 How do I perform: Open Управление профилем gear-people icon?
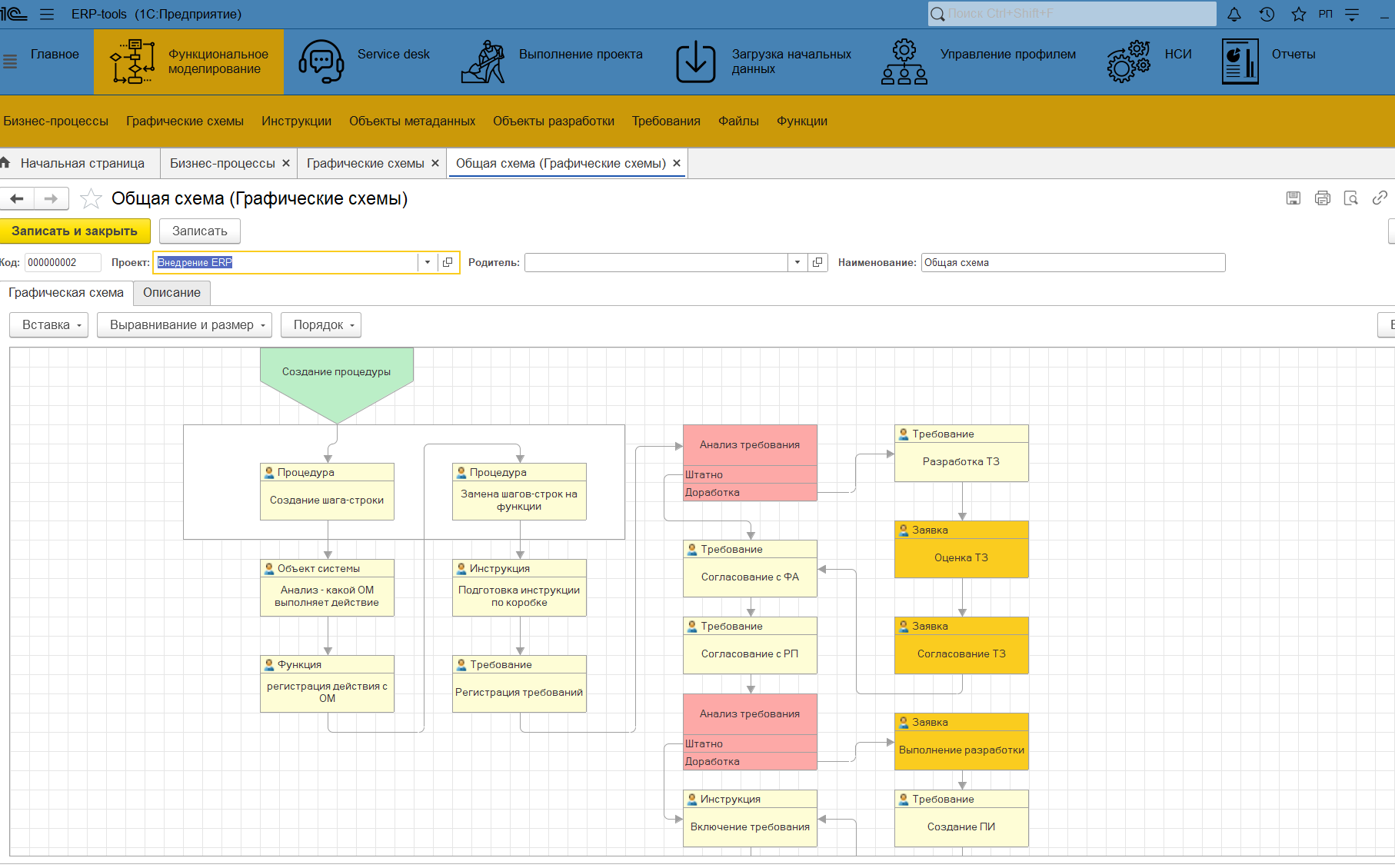(904, 62)
